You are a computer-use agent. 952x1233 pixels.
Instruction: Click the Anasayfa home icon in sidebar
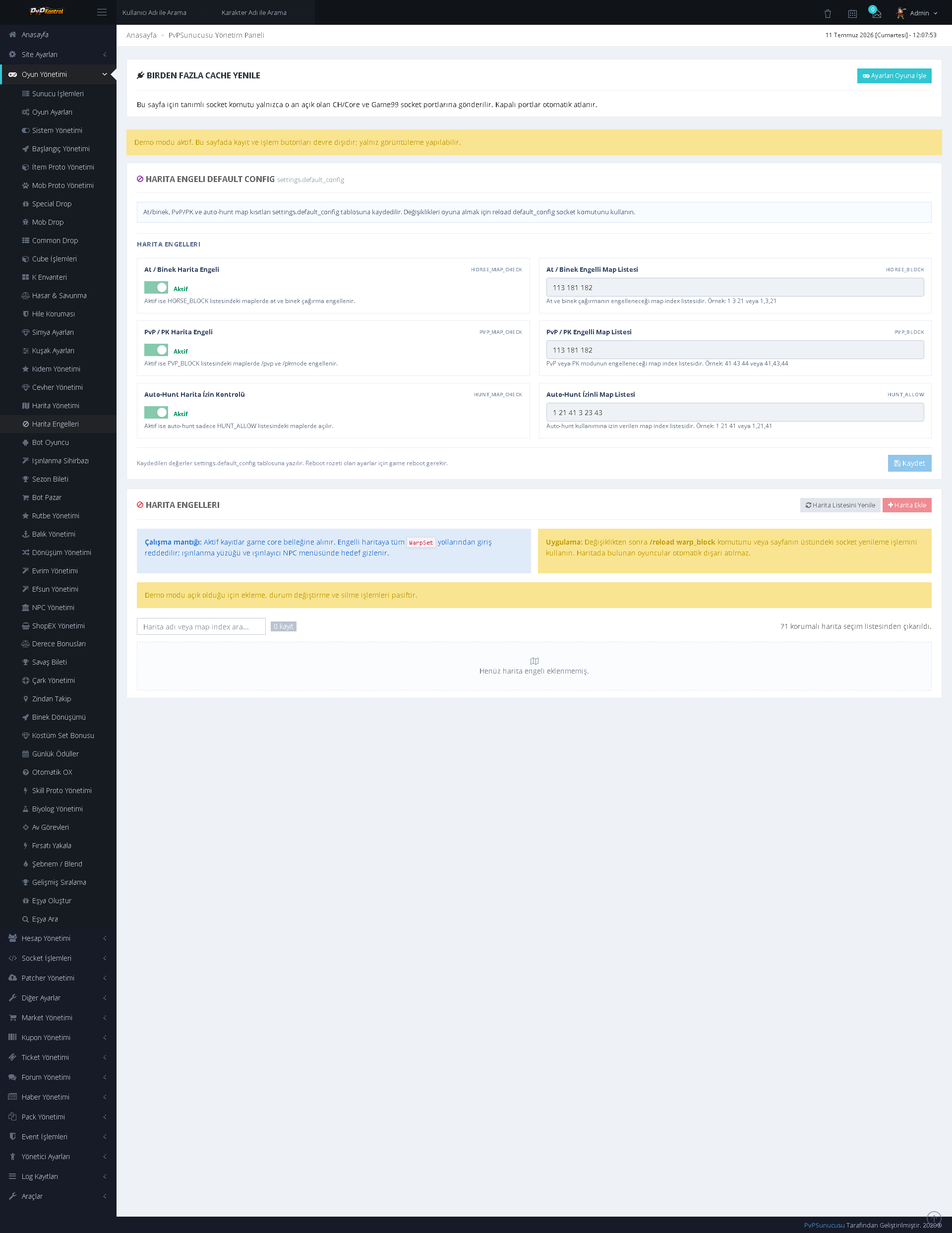pos(12,34)
